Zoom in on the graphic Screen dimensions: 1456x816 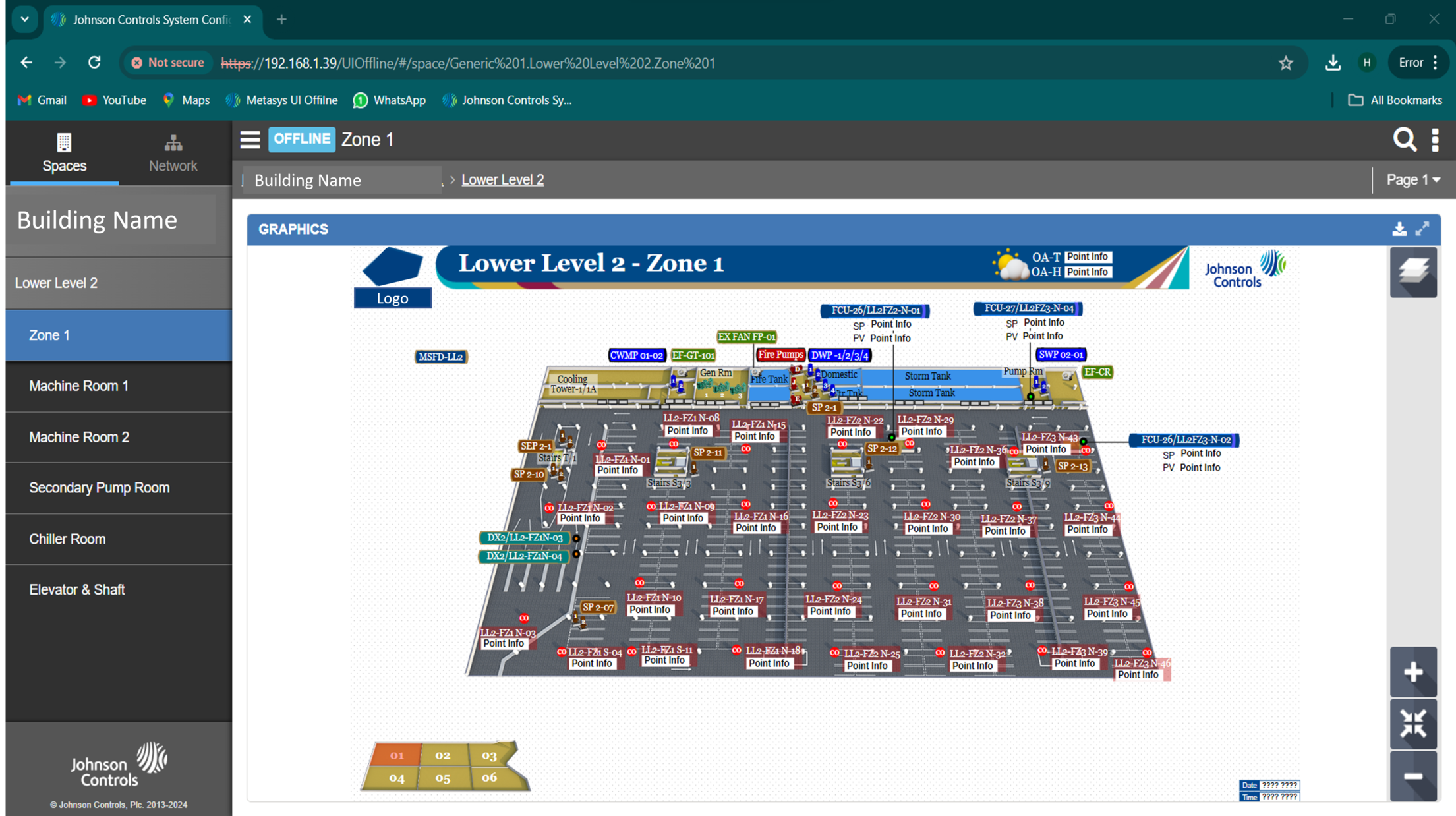coord(1413,672)
